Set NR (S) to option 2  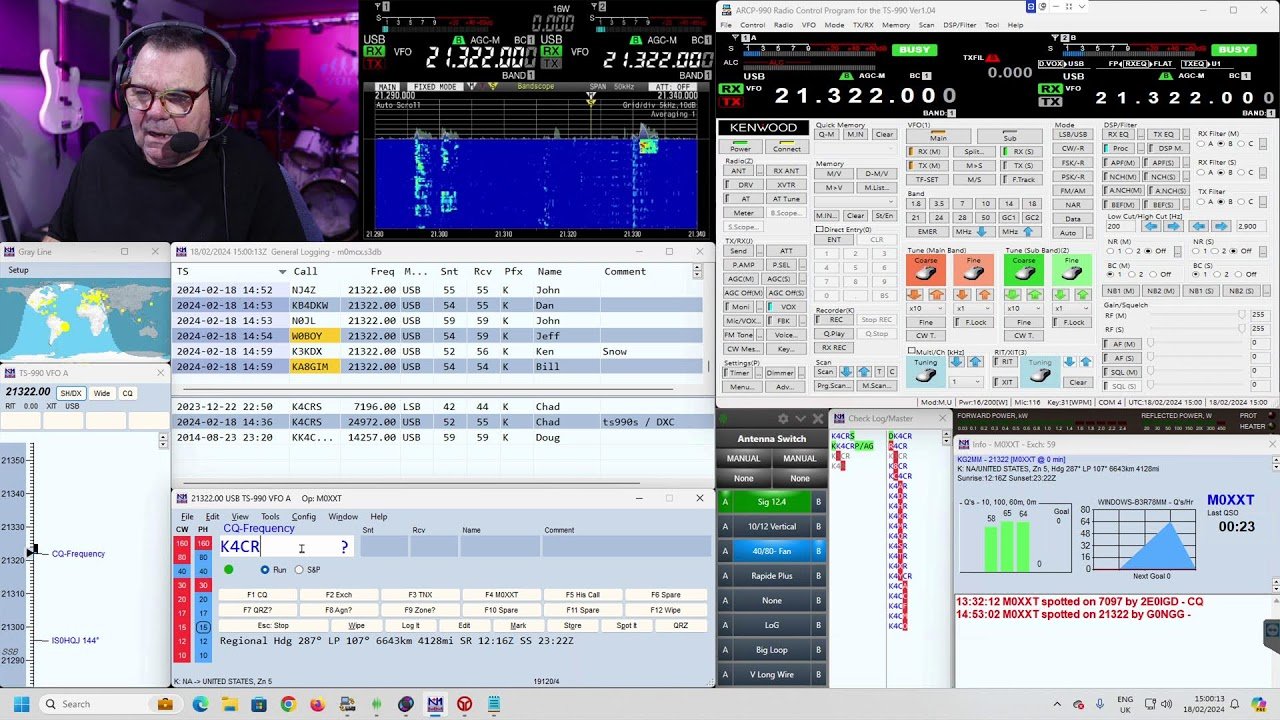click(1215, 251)
